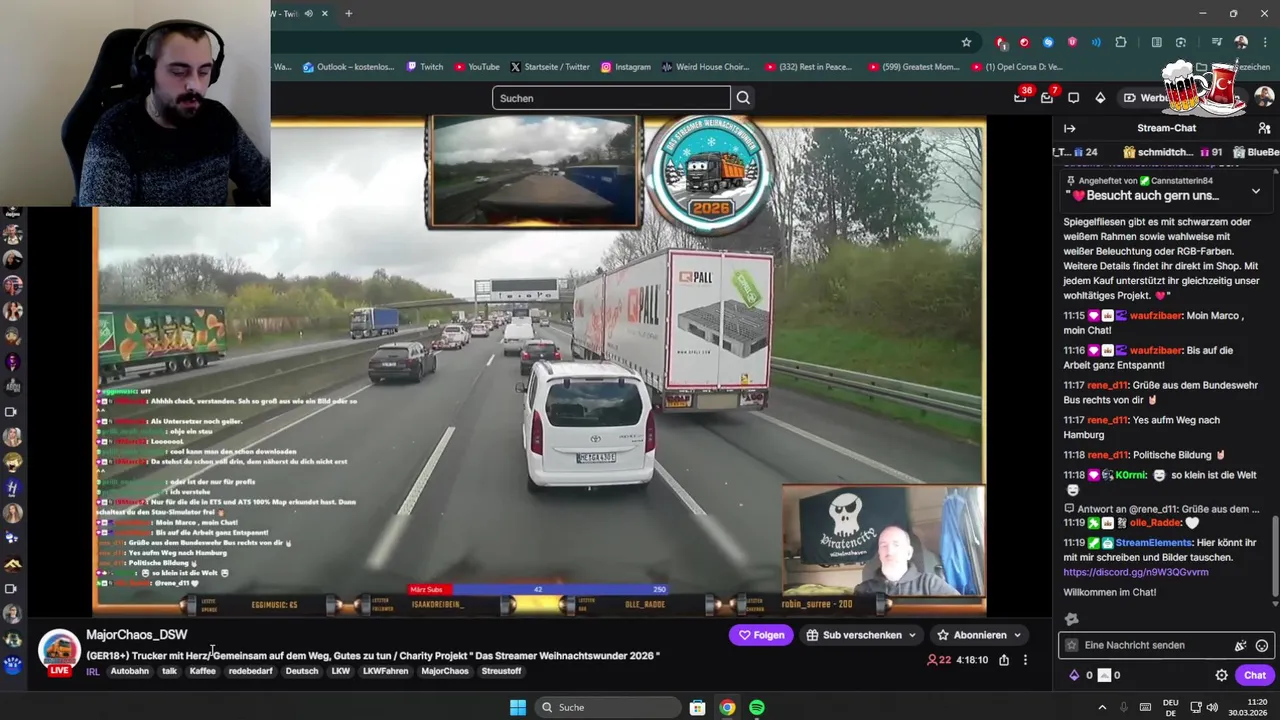This screenshot has width=1280, height=720.
Task: Open the chat community users icon
Action: [x=1264, y=128]
